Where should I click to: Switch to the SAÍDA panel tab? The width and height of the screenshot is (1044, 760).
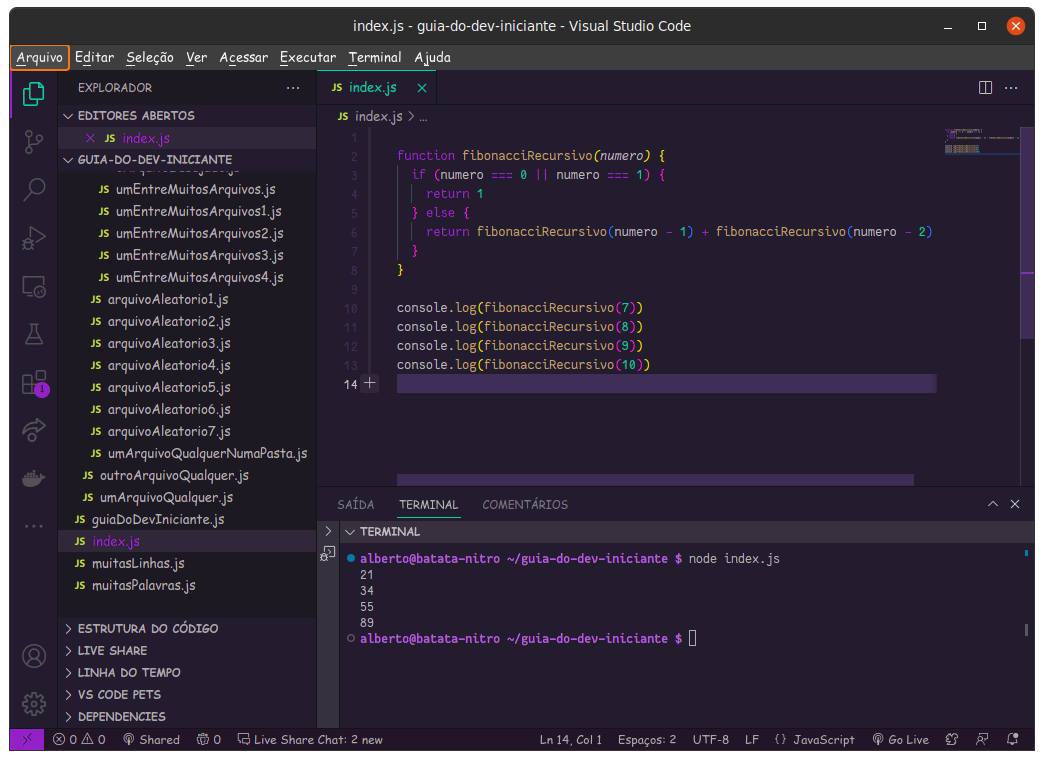(x=355, y=505)
